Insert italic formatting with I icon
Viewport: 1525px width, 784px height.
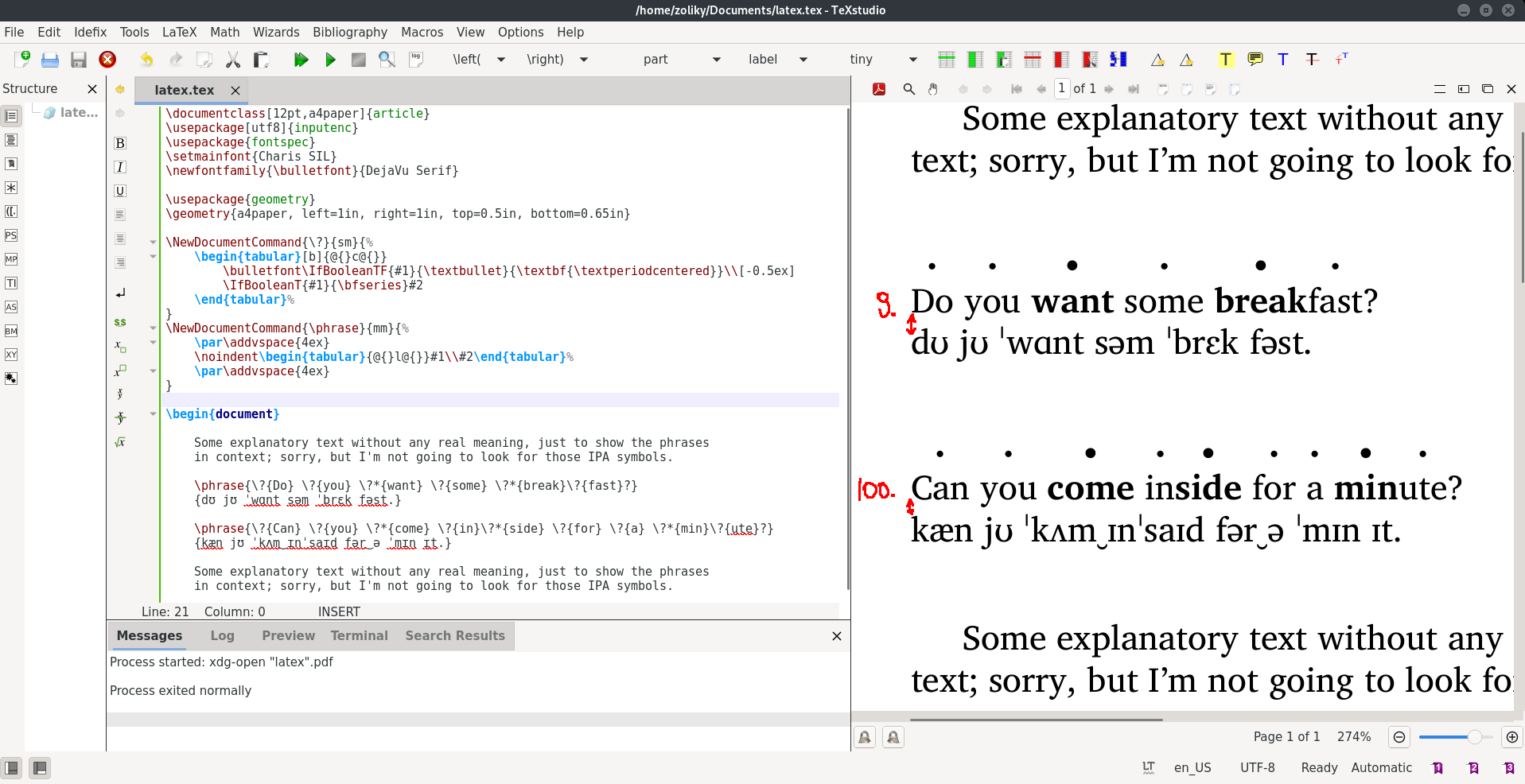[x=120, y=167]
